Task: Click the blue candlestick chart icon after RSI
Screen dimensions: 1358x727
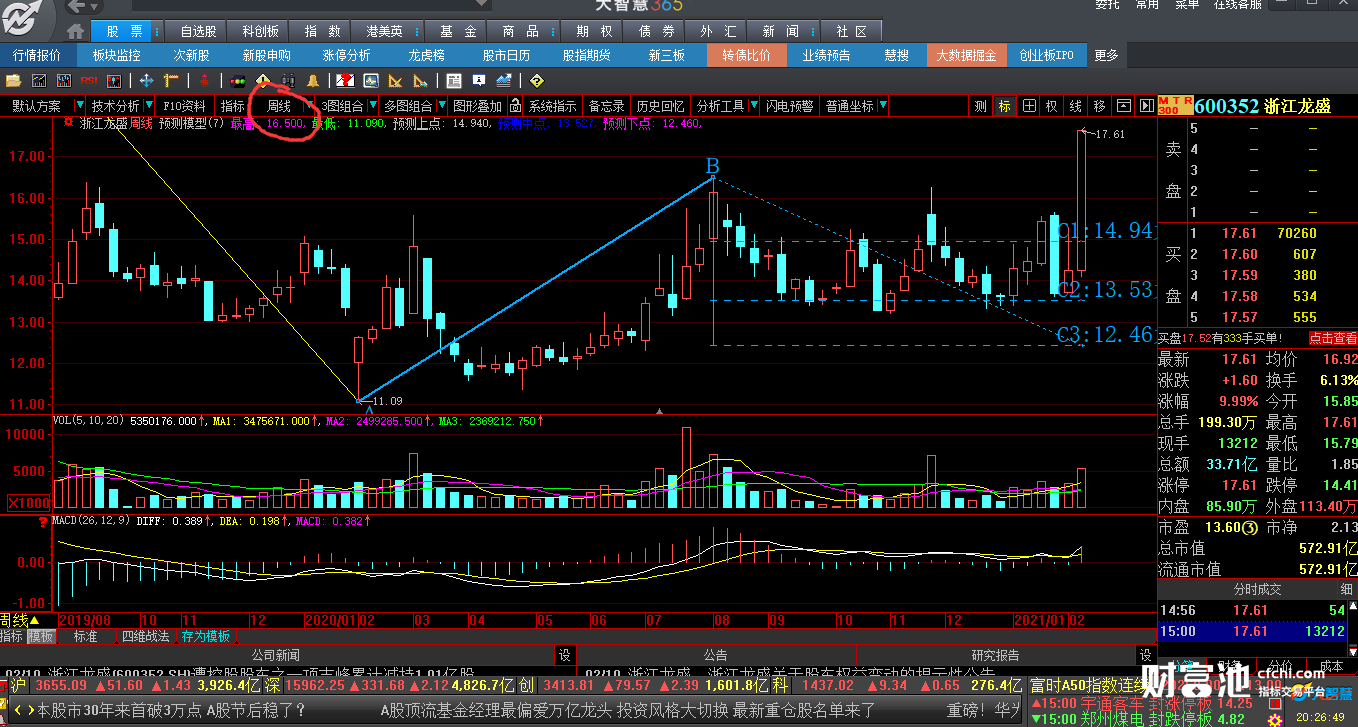Action: click(113, 80)
